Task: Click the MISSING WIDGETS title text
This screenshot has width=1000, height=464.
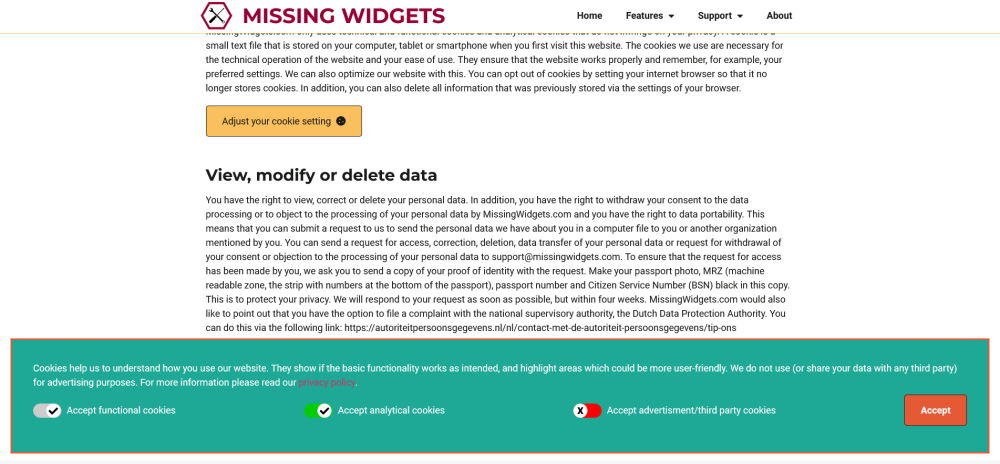Action: [344, 15]
